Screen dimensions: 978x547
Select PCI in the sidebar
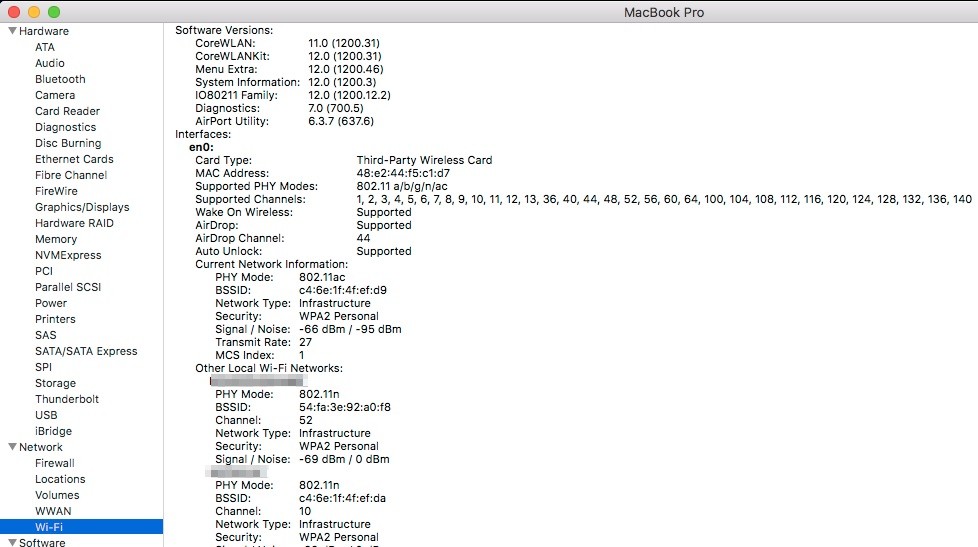[44, 271]
